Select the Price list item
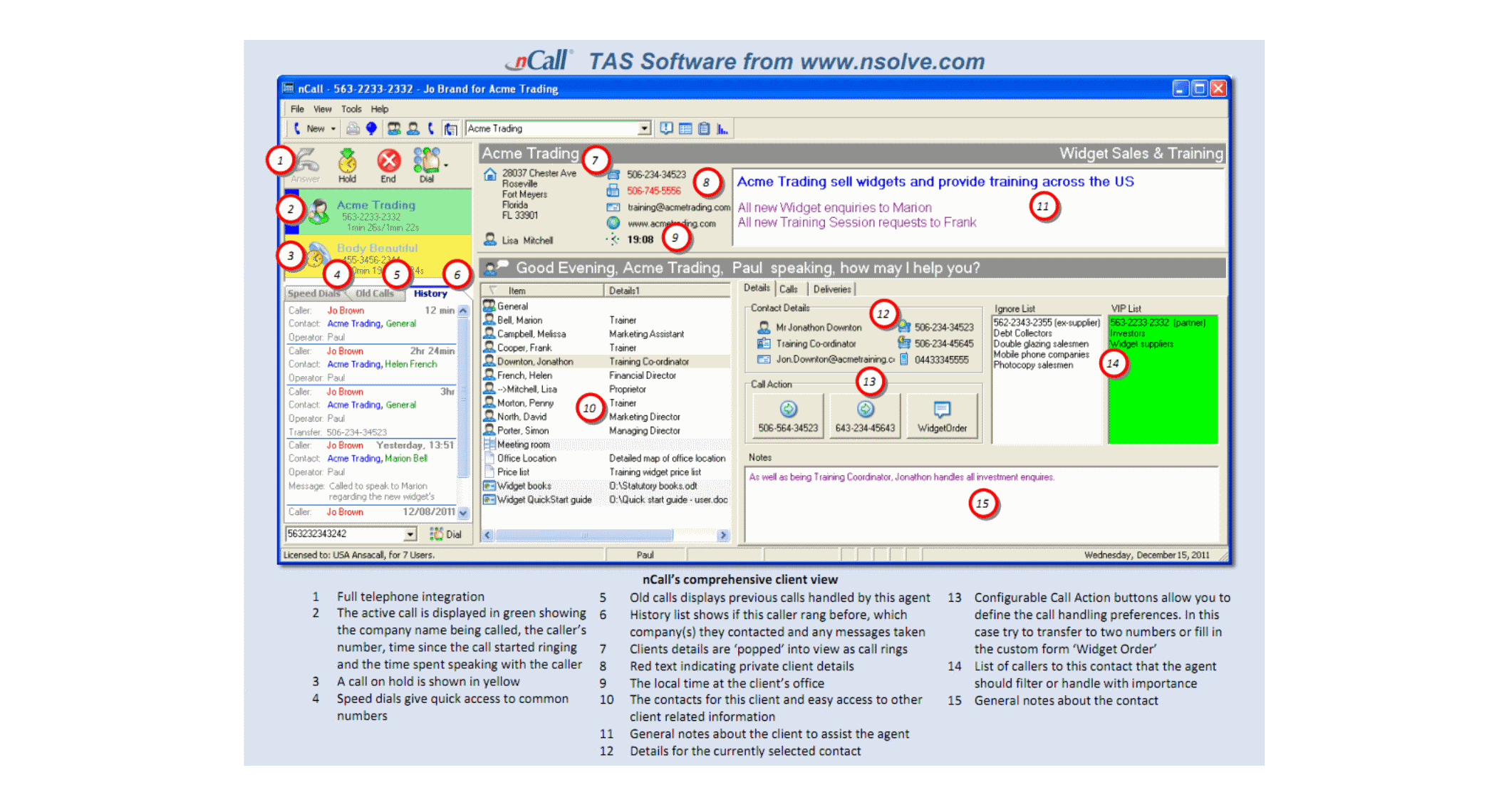The width and height of the screenshot is (1489, 812). click(606, 472)
